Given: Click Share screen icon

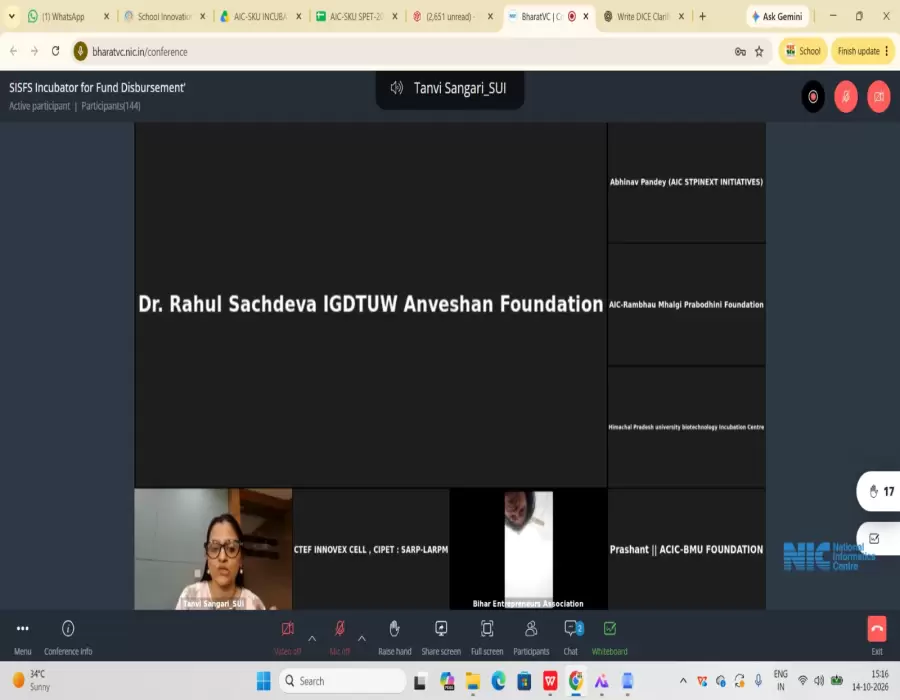Looking at the screenshot, I should tap(441, 629).
